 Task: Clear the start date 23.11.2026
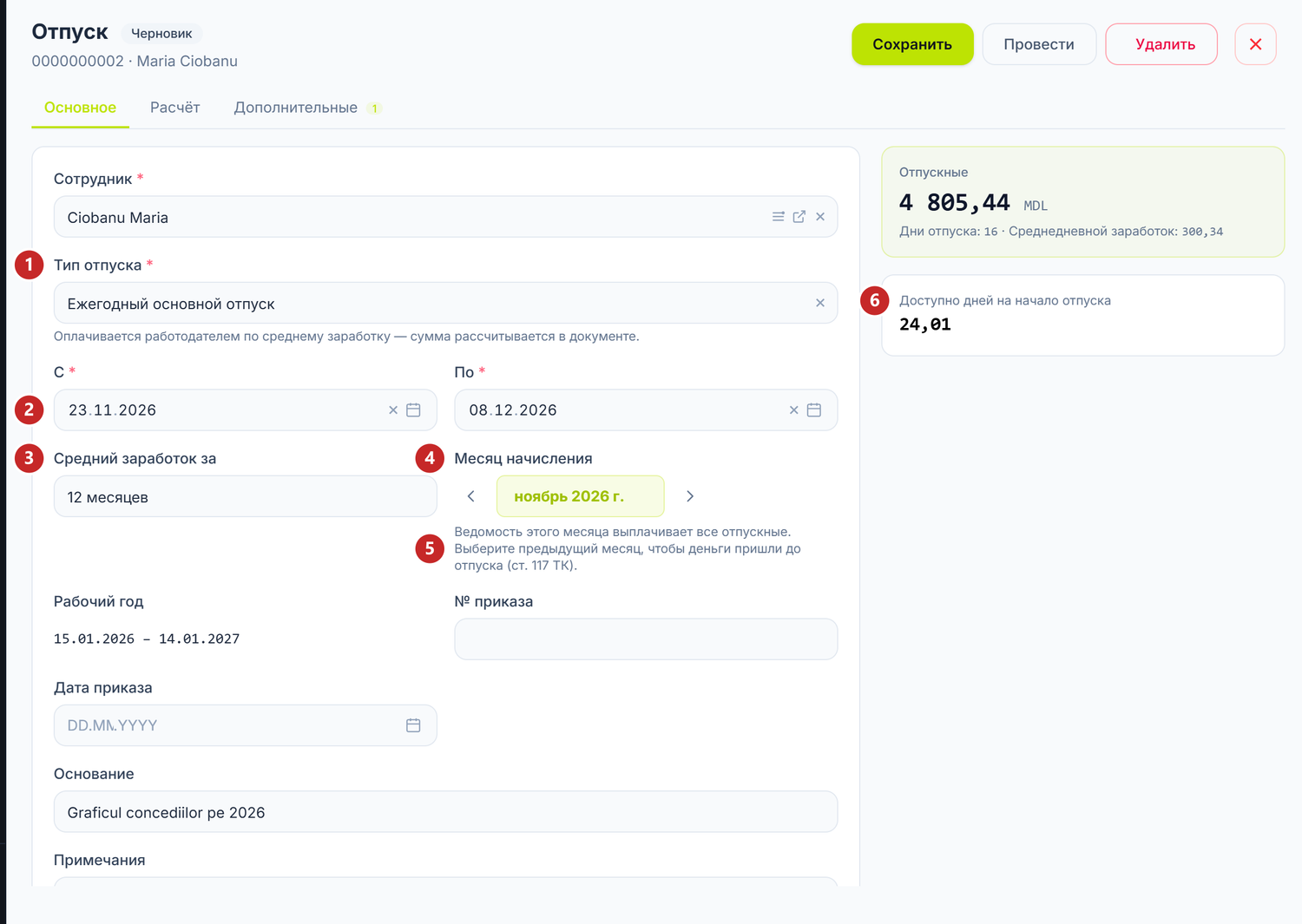tap(393, 410)
